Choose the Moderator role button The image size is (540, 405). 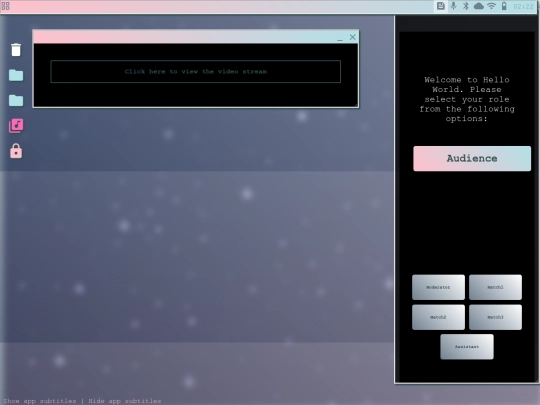438,287
